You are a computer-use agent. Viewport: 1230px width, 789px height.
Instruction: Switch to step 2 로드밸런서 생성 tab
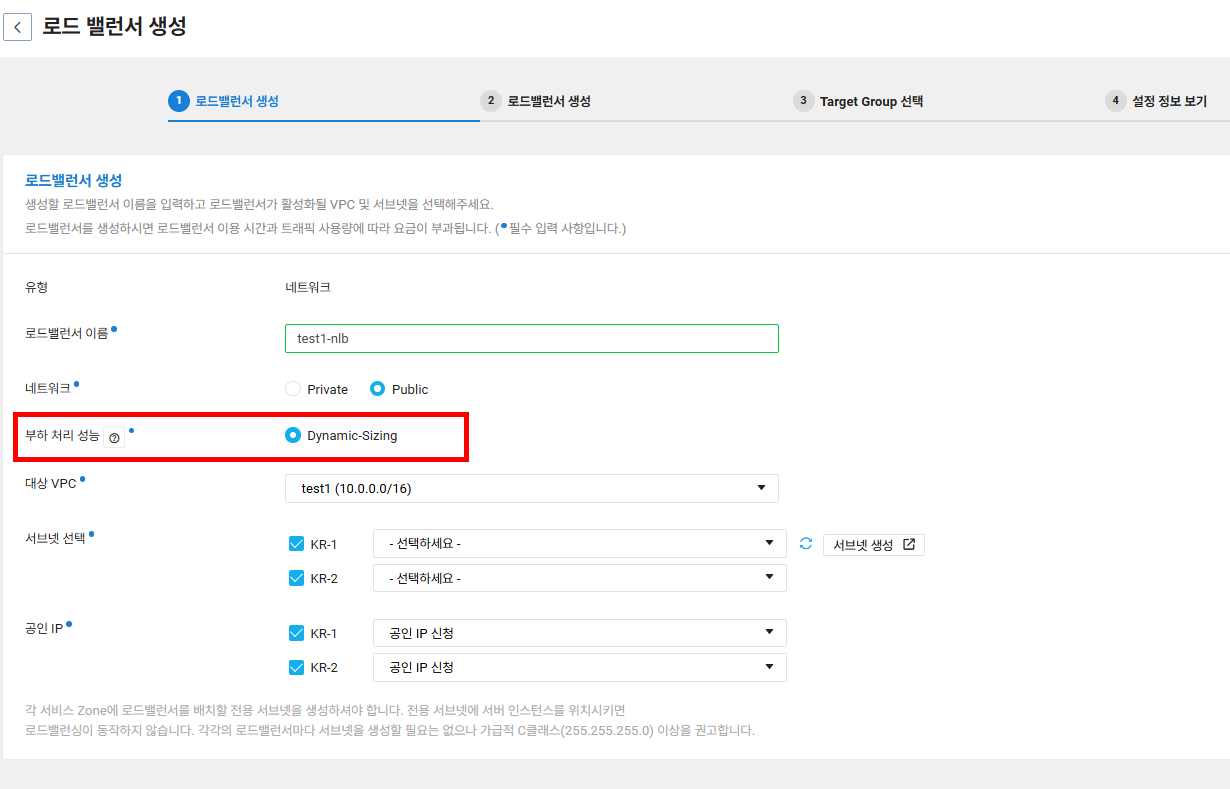point(549,101)
